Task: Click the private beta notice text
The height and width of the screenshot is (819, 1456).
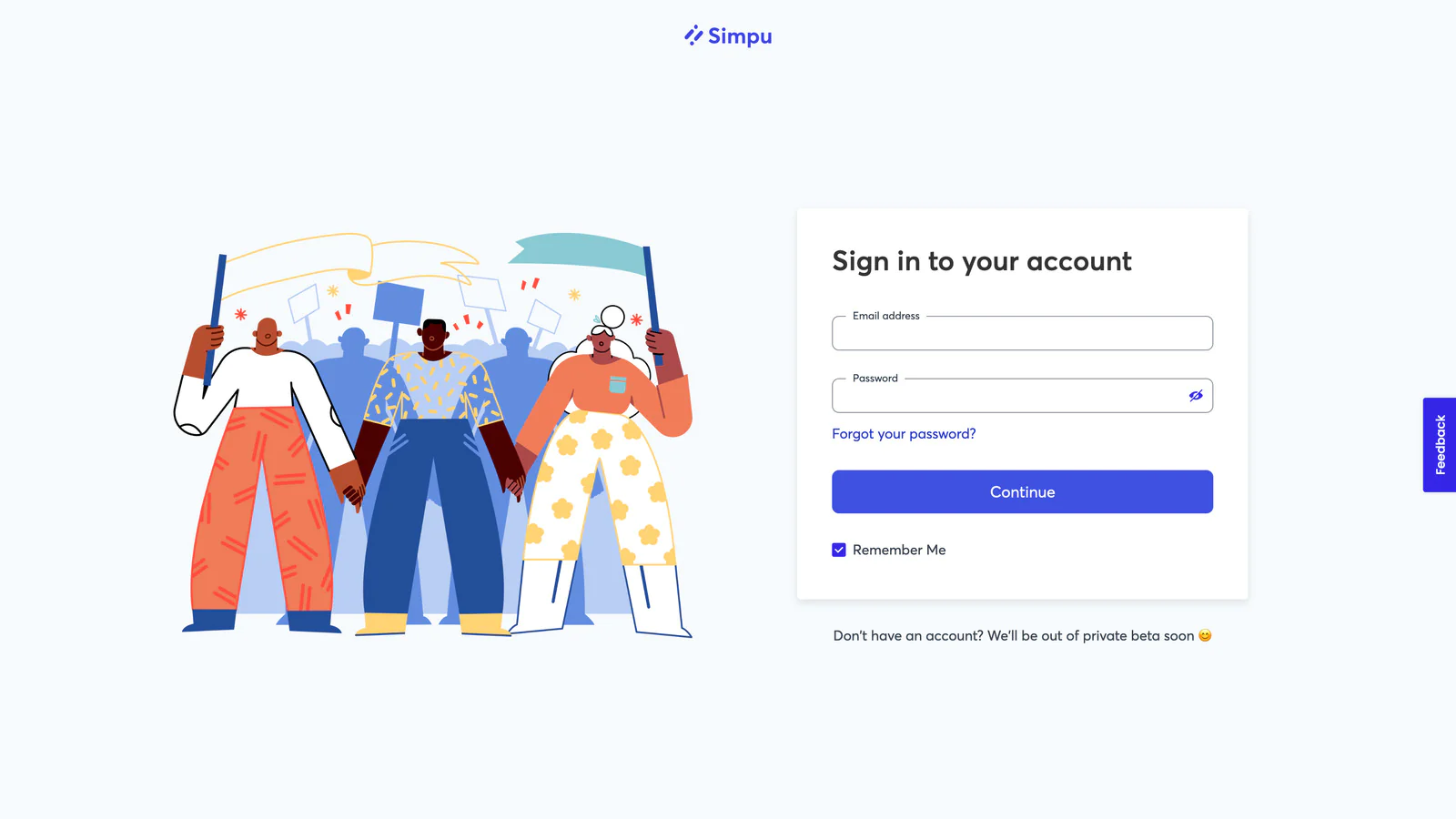Action: click(x=1014, y=636)
